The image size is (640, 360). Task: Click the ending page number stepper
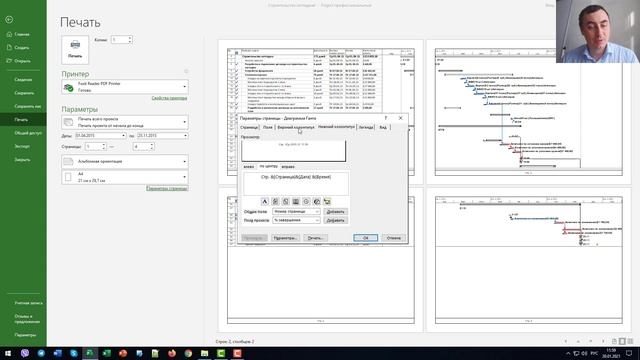pos(152,146)
